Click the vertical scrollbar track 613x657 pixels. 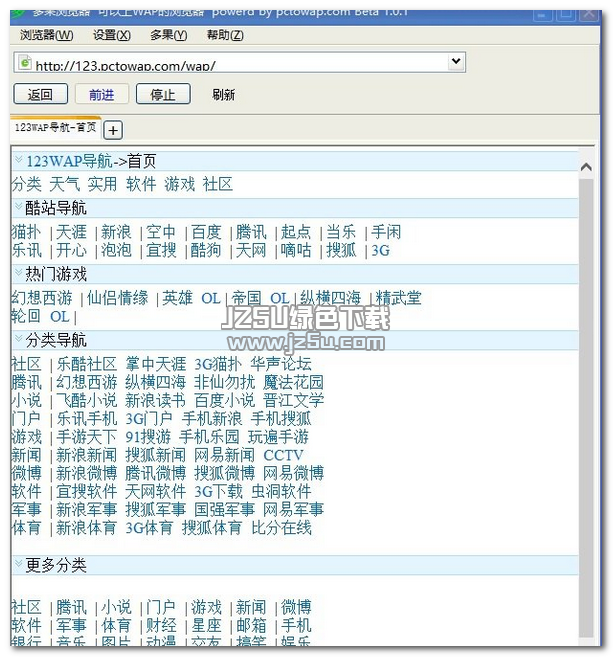(586, 409)
